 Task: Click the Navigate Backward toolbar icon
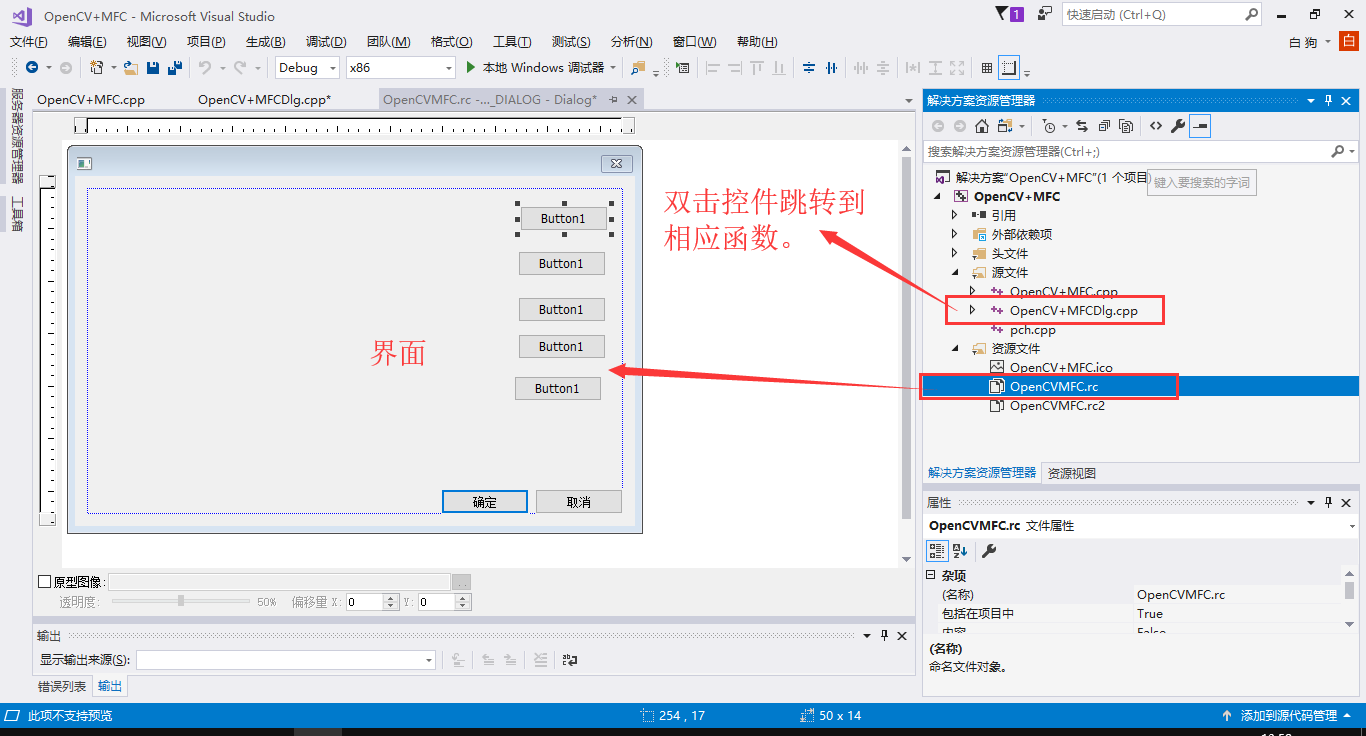tap(32, 67)
